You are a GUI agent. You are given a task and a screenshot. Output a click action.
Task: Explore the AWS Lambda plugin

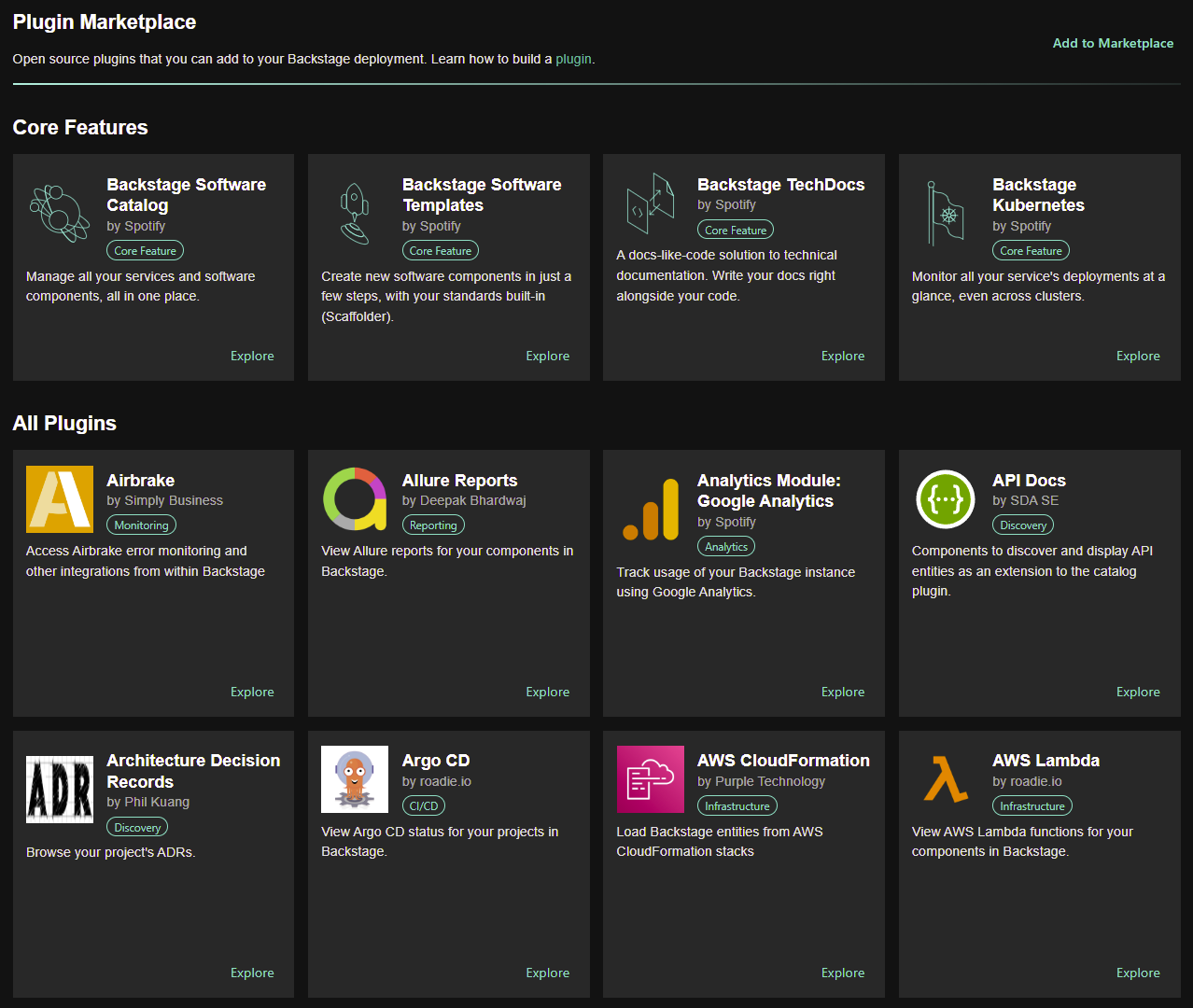click(1138, 973)
